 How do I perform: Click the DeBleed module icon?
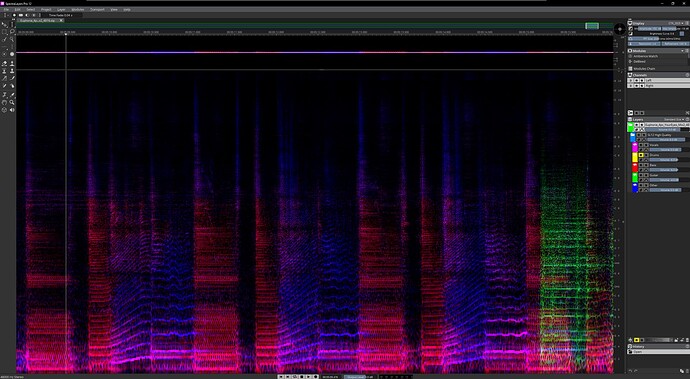[x=630, y=62]
